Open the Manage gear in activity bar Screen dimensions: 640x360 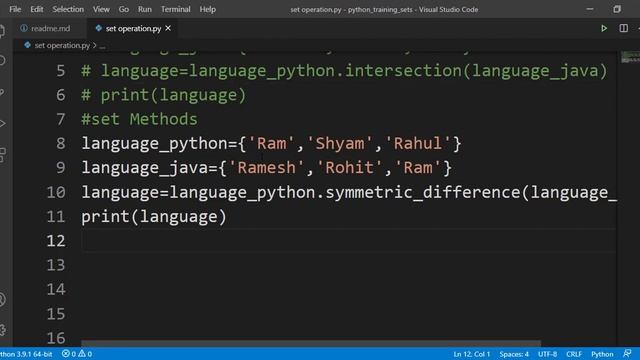point(2,330)
